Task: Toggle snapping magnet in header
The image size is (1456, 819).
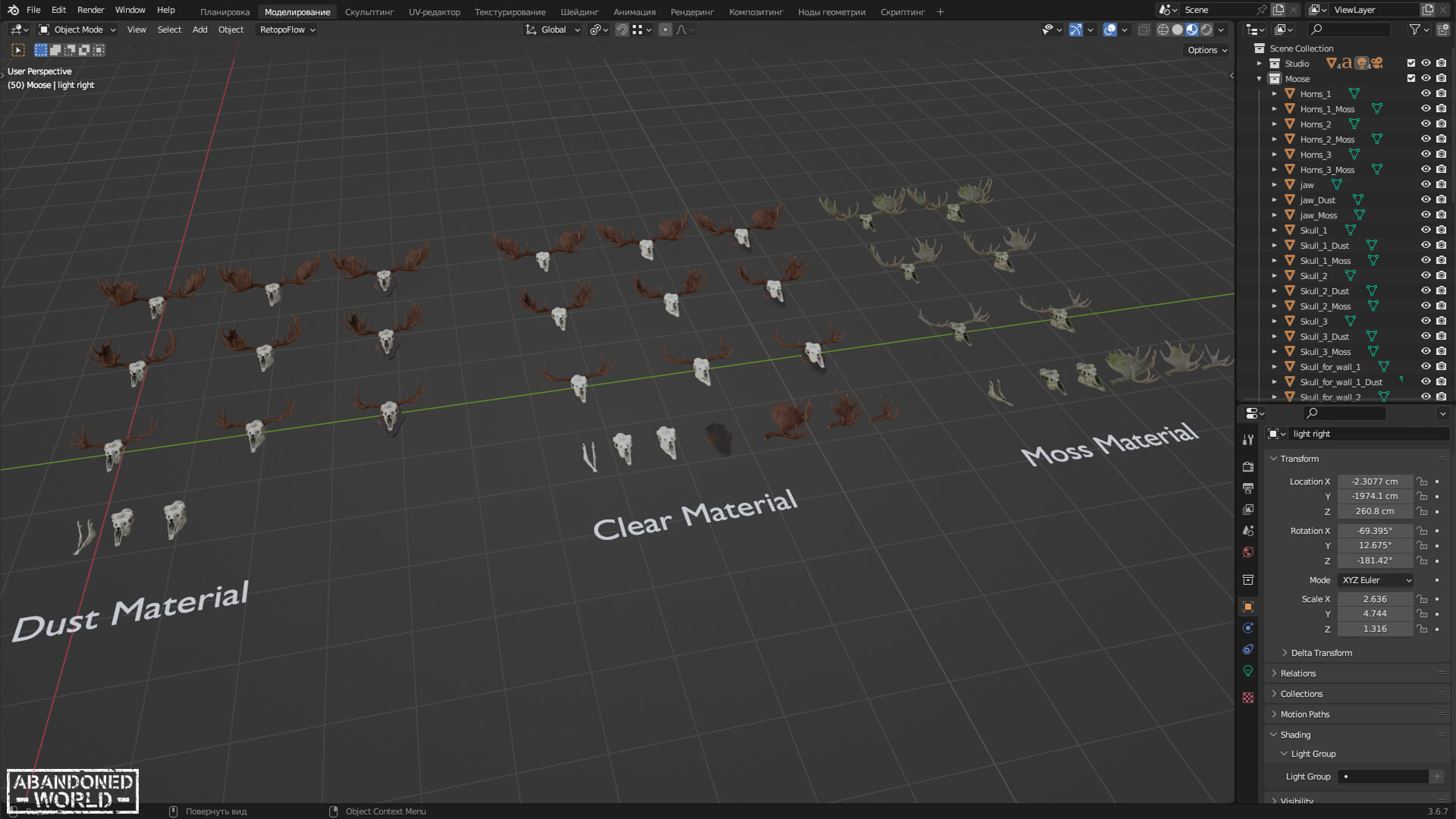Action: tap(622, 30)
